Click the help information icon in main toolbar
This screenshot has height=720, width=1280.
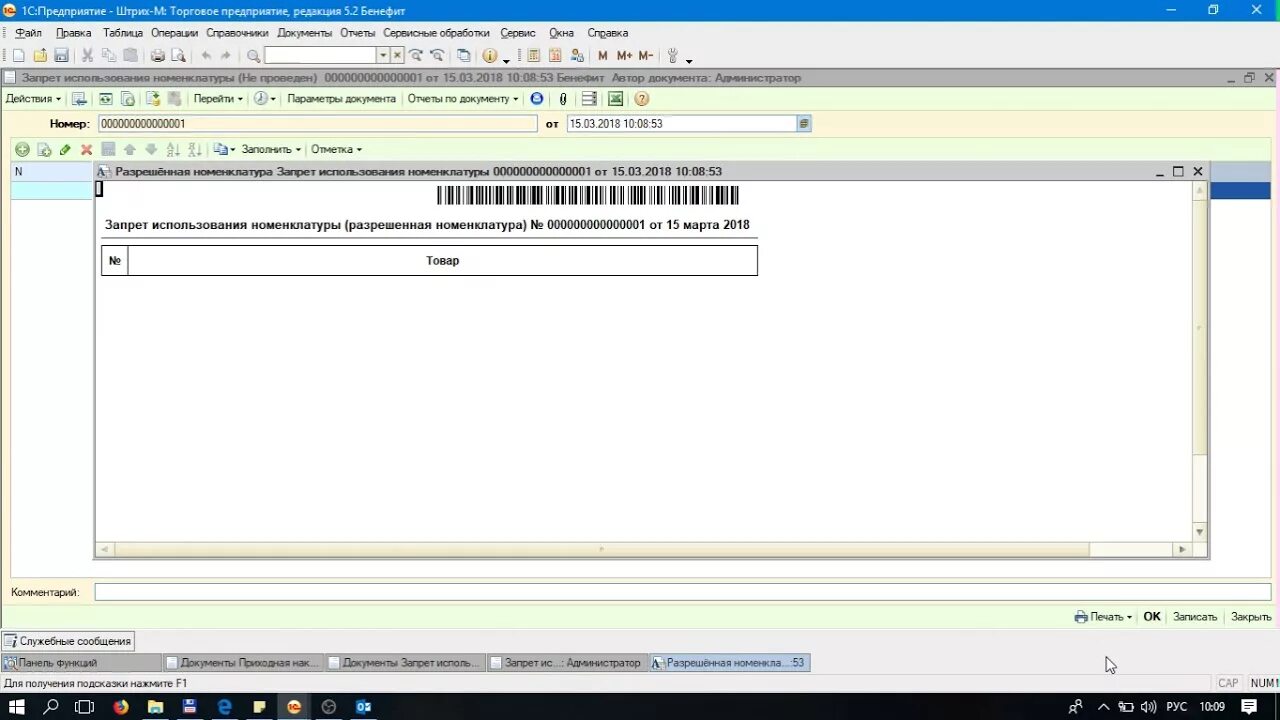click(490, 56)
